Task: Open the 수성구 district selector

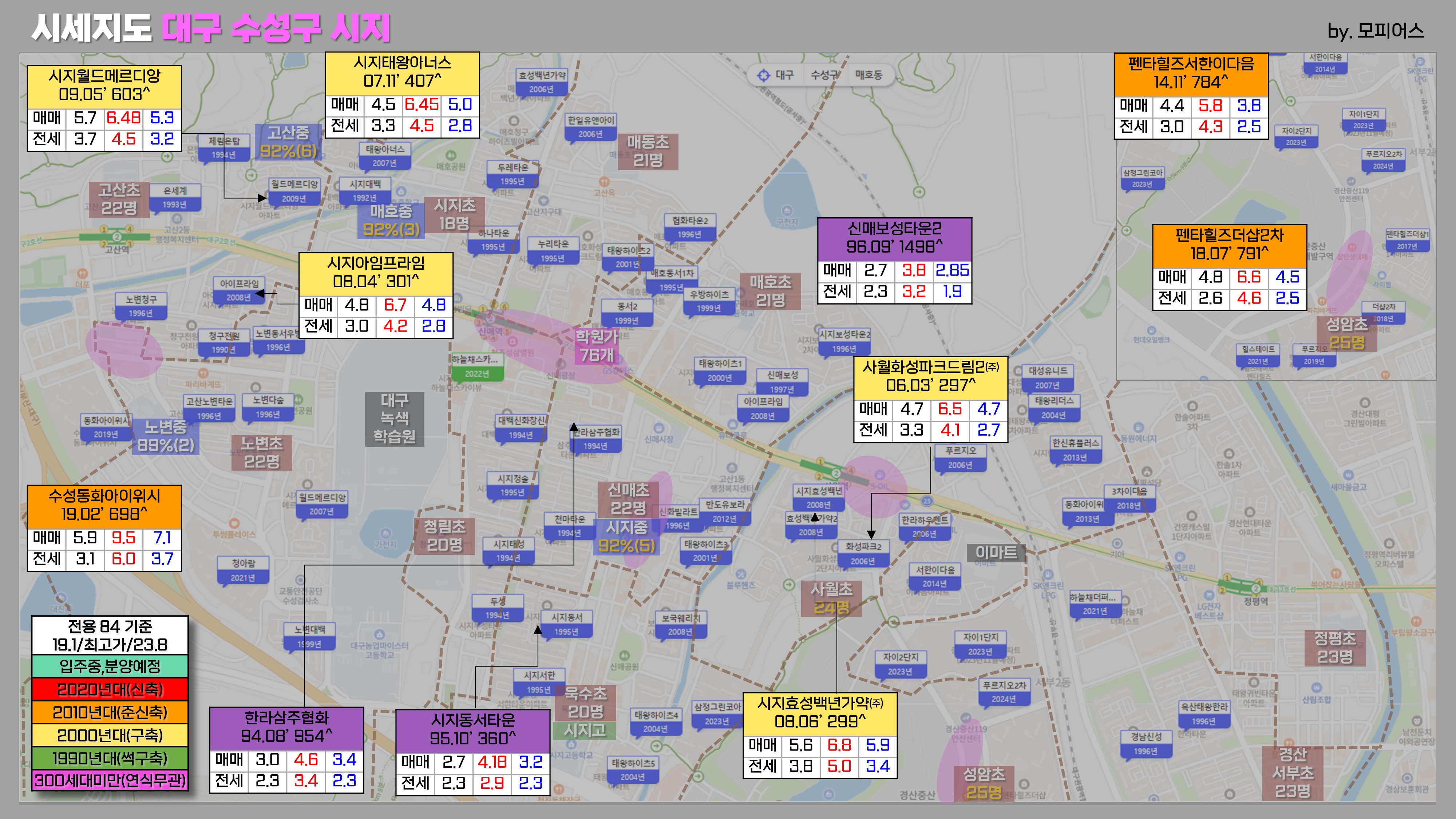Action: pyautogui.click(x=824, y=75)
